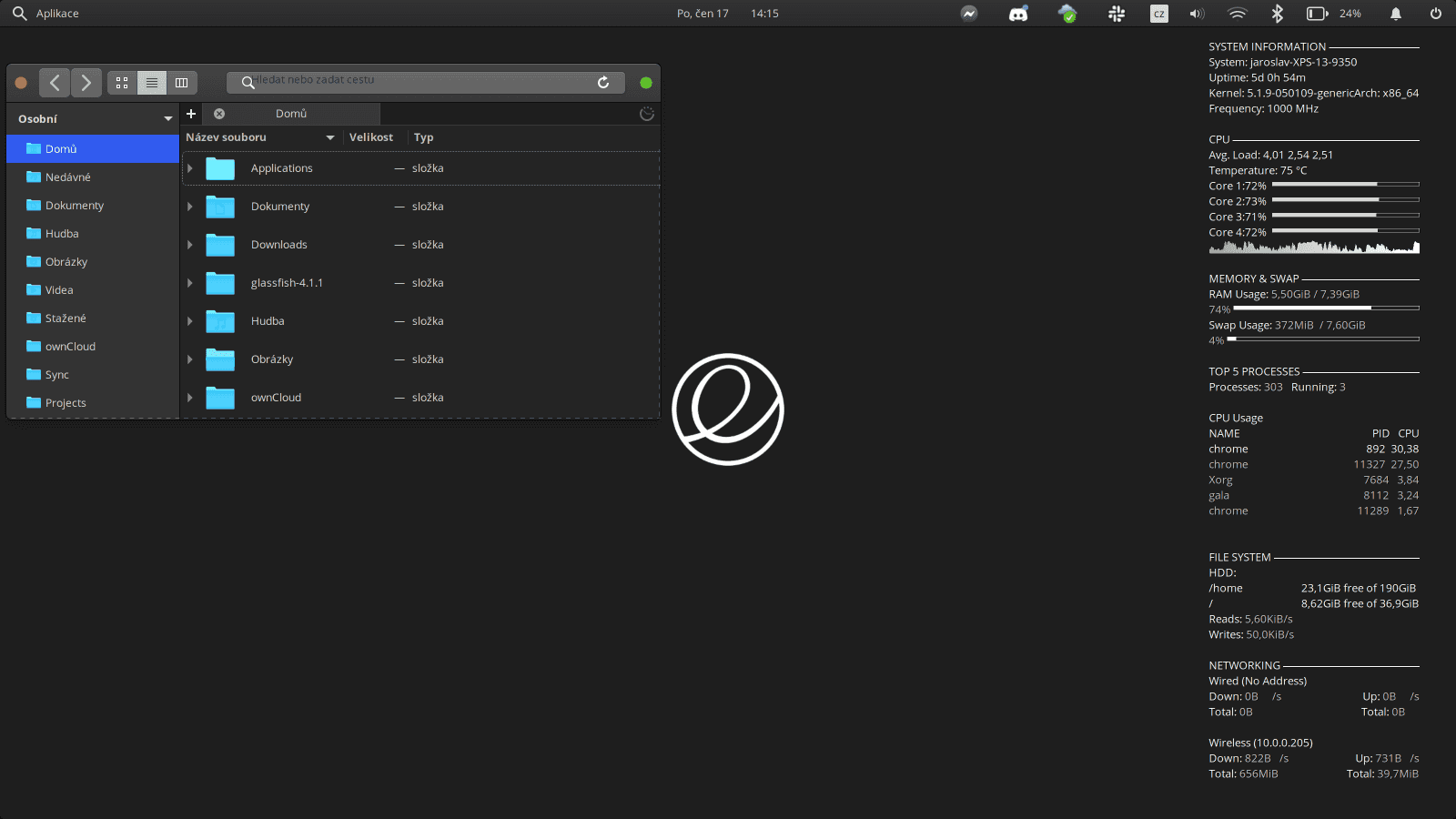Open Videa in the sidebar
The image size is (1456, 819).
point(93,290)
